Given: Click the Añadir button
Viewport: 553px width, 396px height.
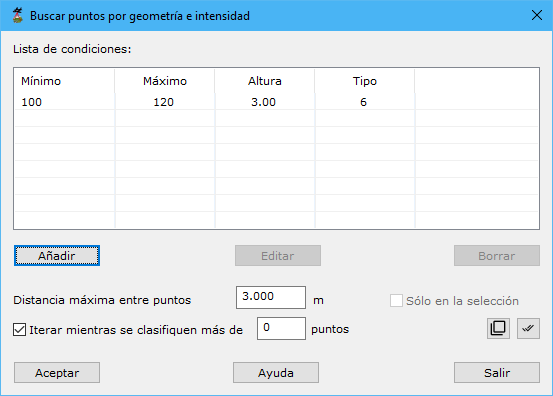Looking at the screenshot, I should coord(57,256).
